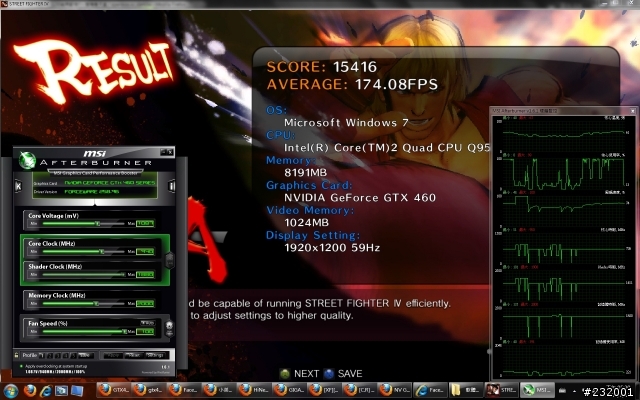The width and height of the screenshot is (640, 400).
Task: Click the Shader Clock value field
Action: tap(145, 275)
